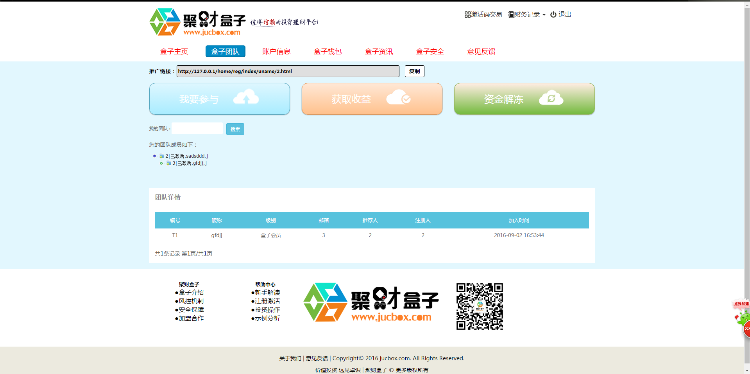This screenshot has width=750, height=374.
Task: Click the 复制 copy button
Action: 414,71
